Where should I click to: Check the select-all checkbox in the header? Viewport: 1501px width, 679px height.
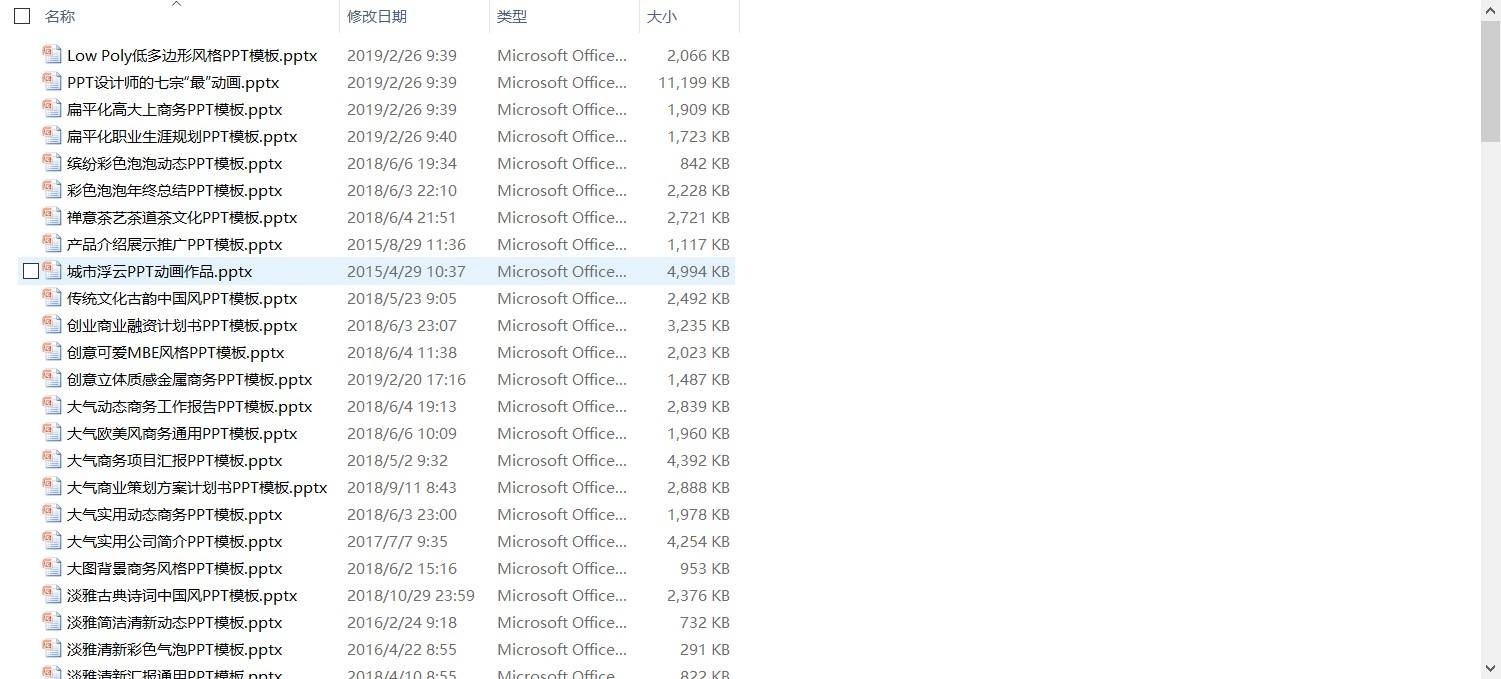coord(22,16)
